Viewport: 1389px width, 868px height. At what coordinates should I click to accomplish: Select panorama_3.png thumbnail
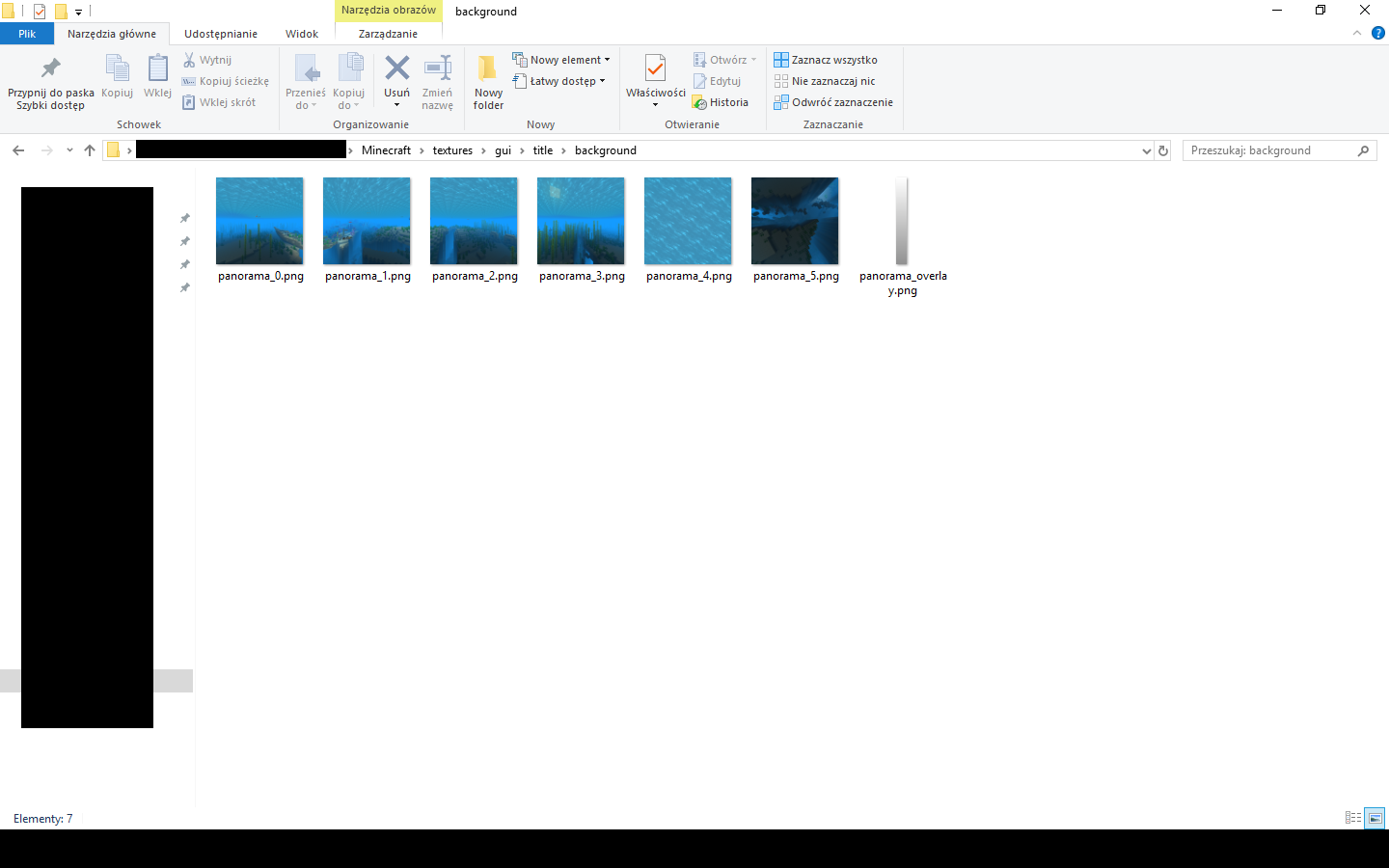click(581, 221)
